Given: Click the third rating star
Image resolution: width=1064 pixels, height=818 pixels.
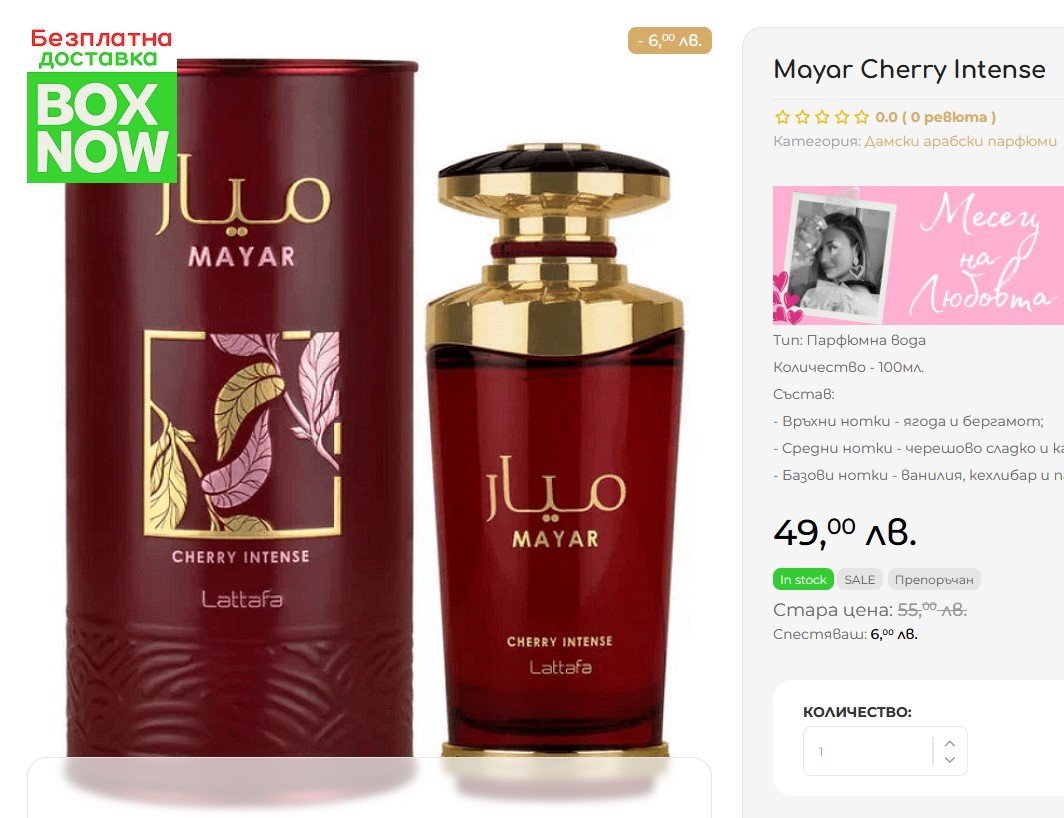Looking at the screenshot, I should click(x=822, y=117).
